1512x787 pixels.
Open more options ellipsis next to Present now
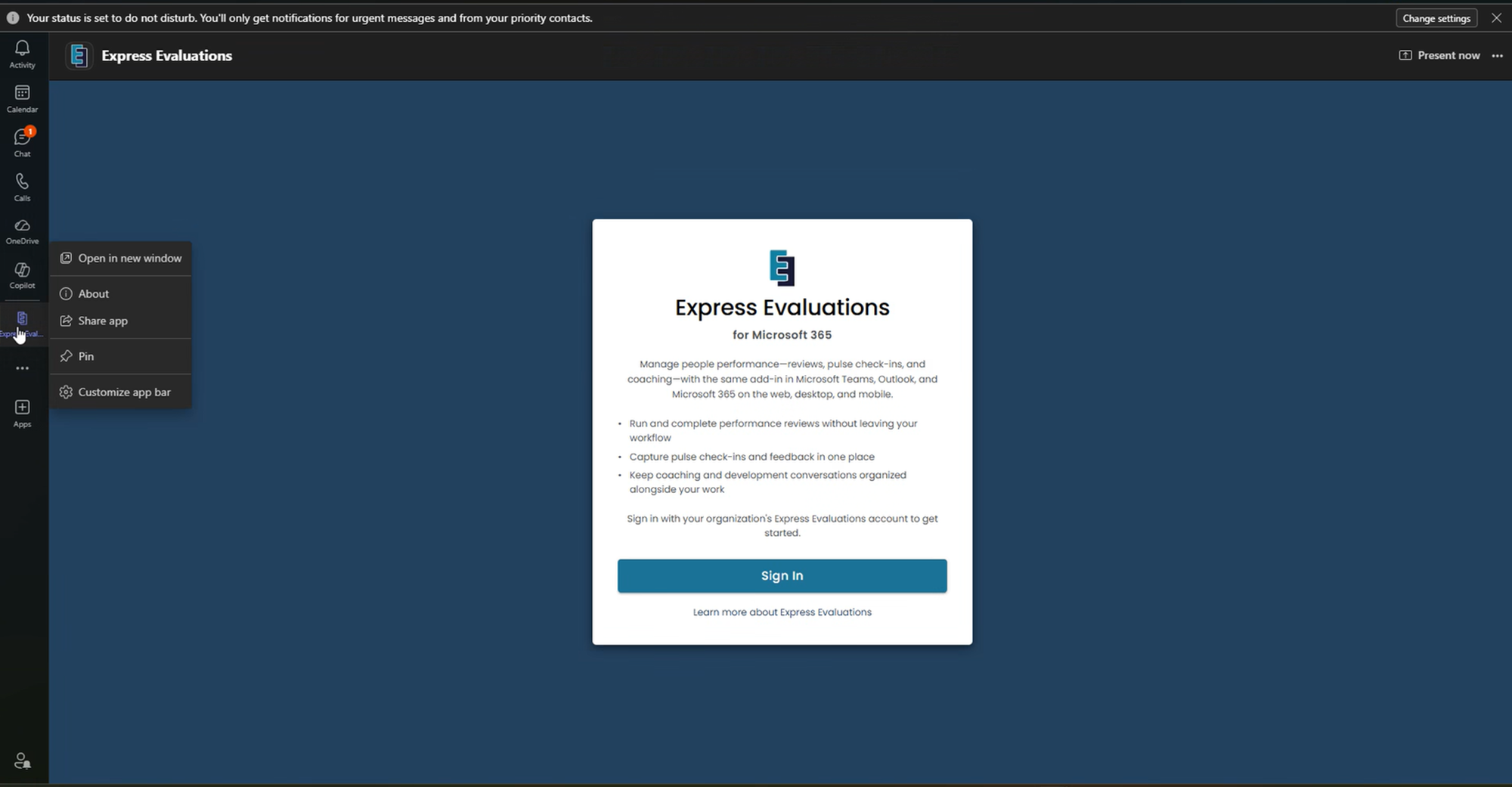point(1497,56)
